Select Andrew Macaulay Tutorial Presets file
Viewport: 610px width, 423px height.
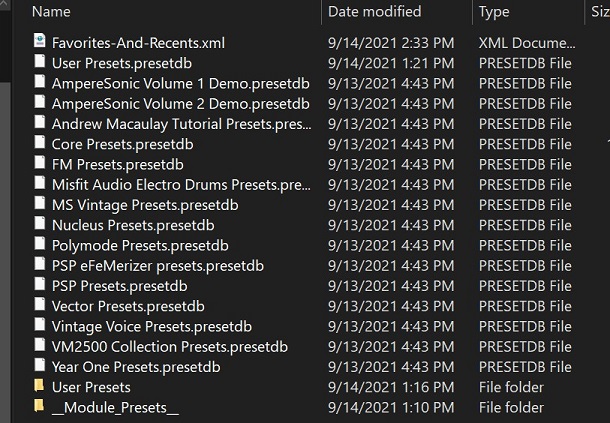[x=181, y=124]
